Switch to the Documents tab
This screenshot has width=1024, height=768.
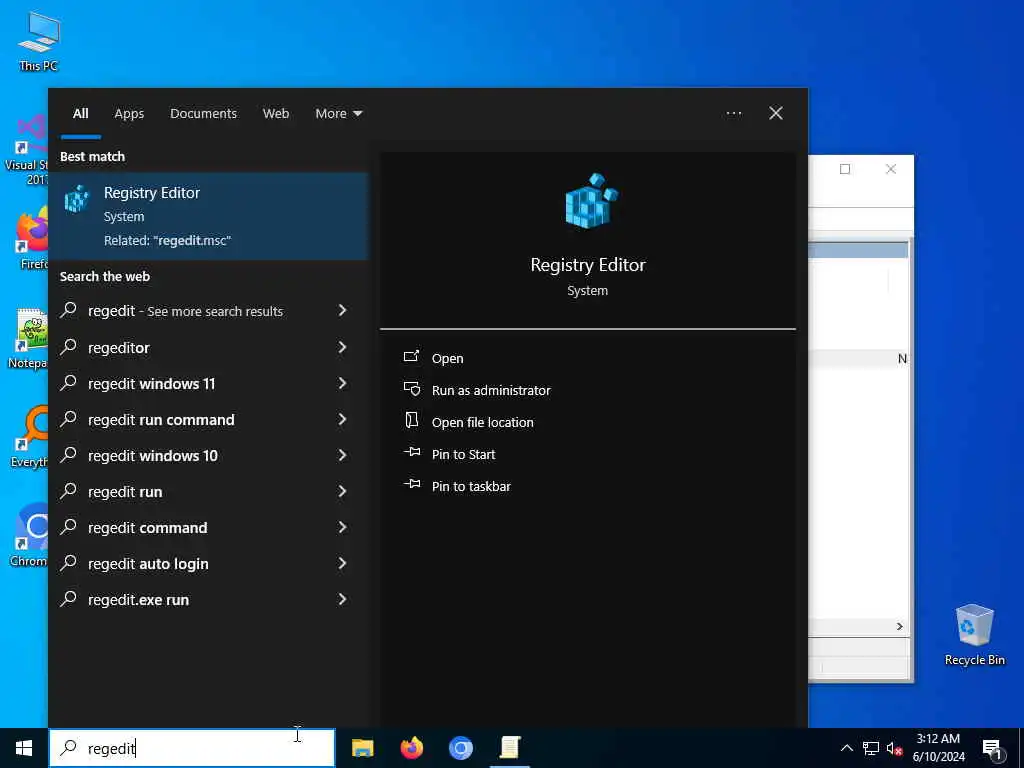(203, 114)
